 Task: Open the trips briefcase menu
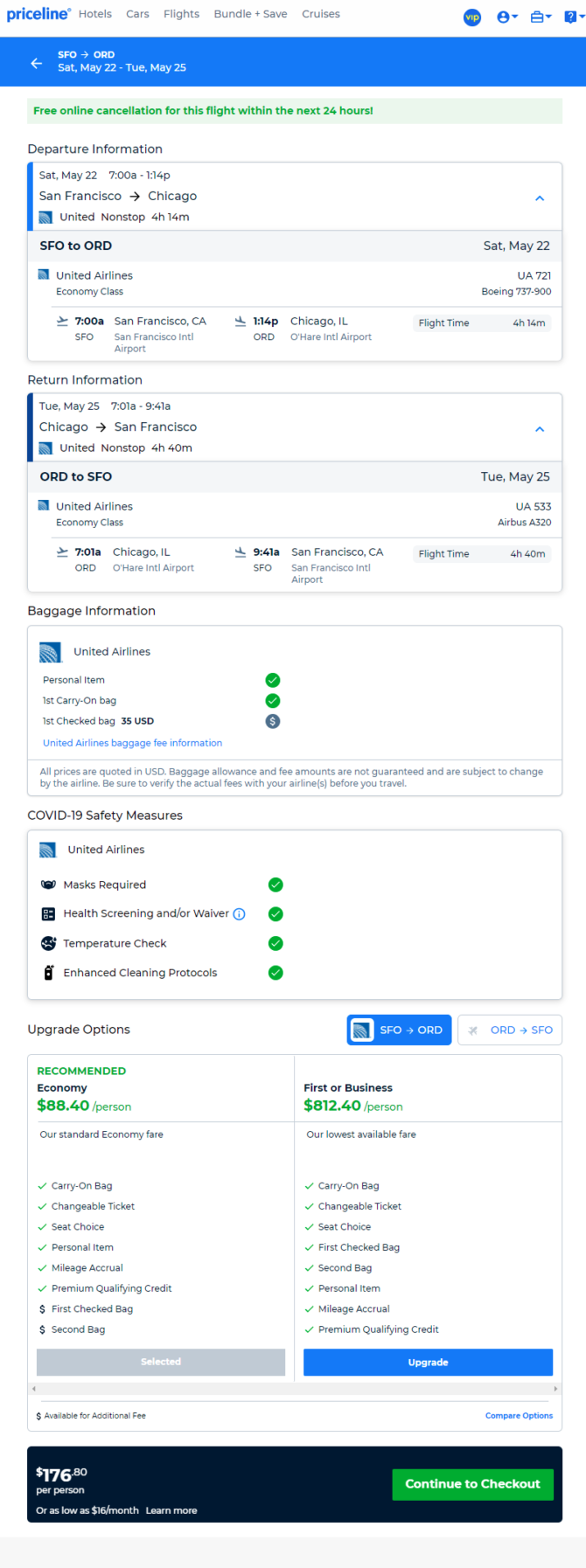coord(541,17)
